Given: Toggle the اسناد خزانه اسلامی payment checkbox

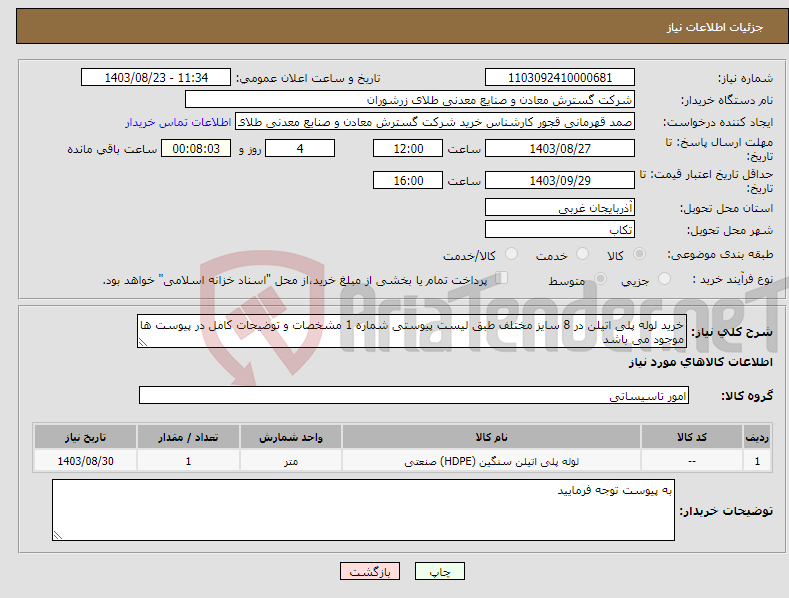Looking at the screenshot, I should click(x=502, y=278).
